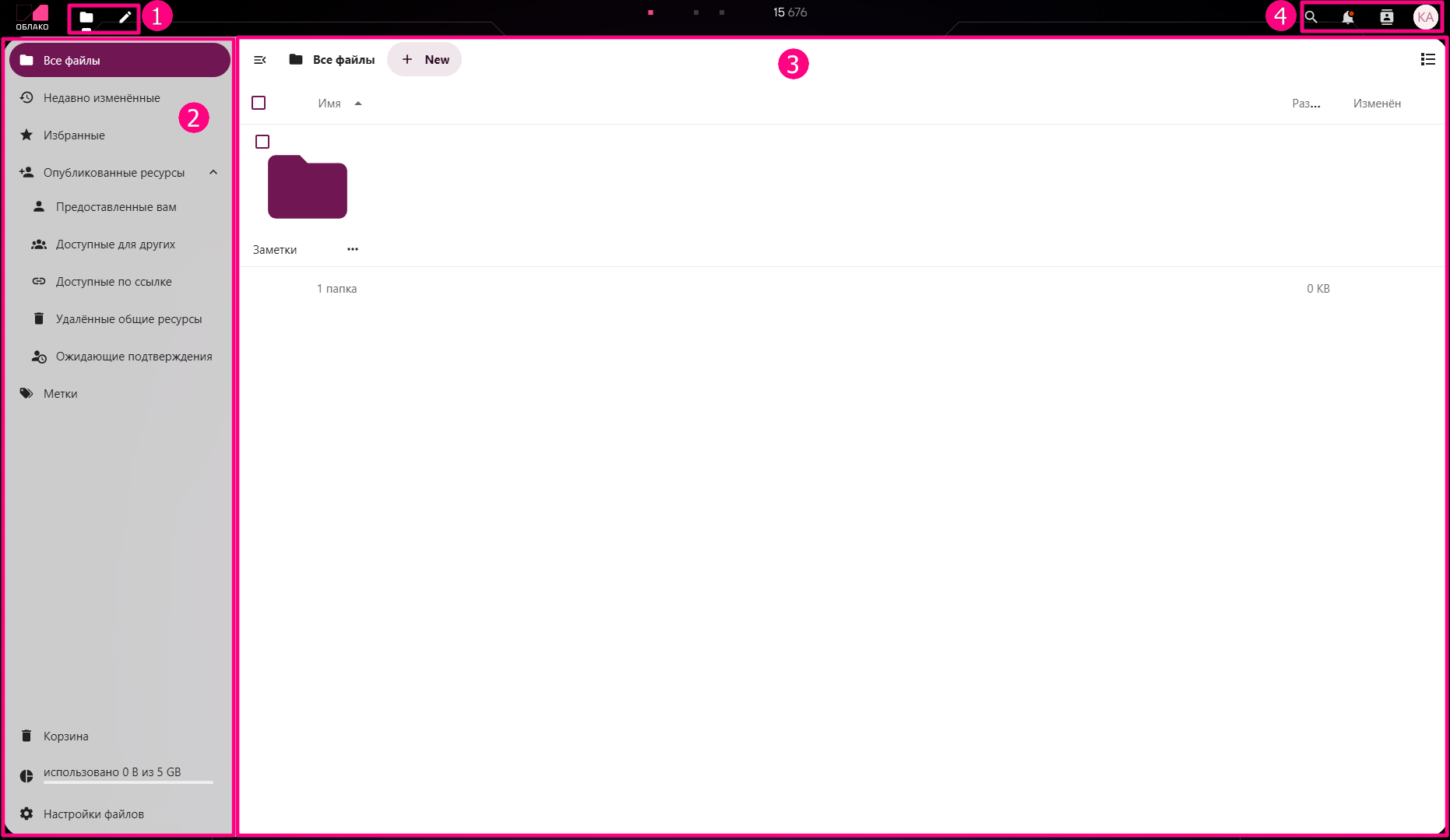Click storage quota использовано 0 B из 5 GB
1450x840 pixels.
pyautogui.click(x=120, y=775)
